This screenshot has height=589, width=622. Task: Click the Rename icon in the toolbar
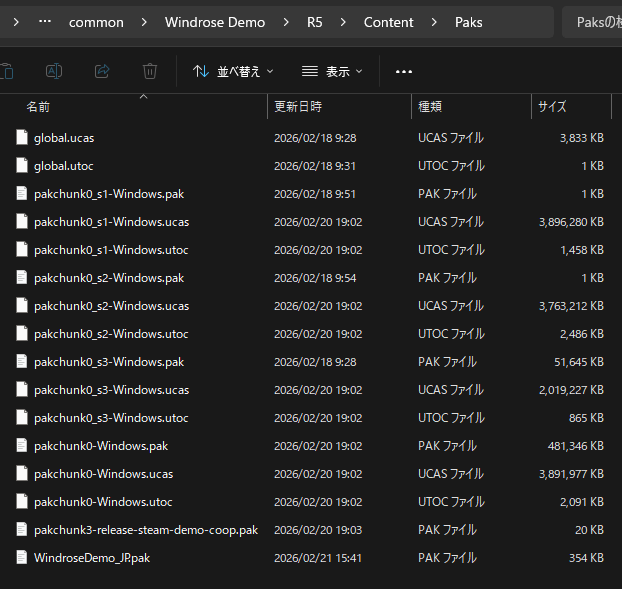coord(54,71)
